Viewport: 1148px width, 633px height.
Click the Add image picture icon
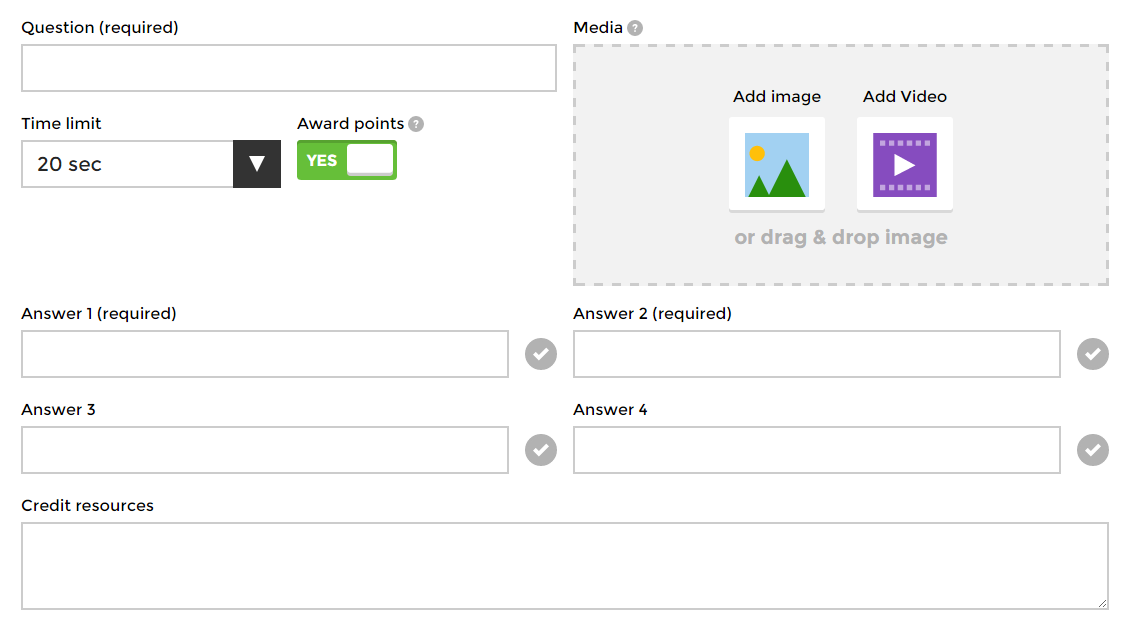coord(777,164)
